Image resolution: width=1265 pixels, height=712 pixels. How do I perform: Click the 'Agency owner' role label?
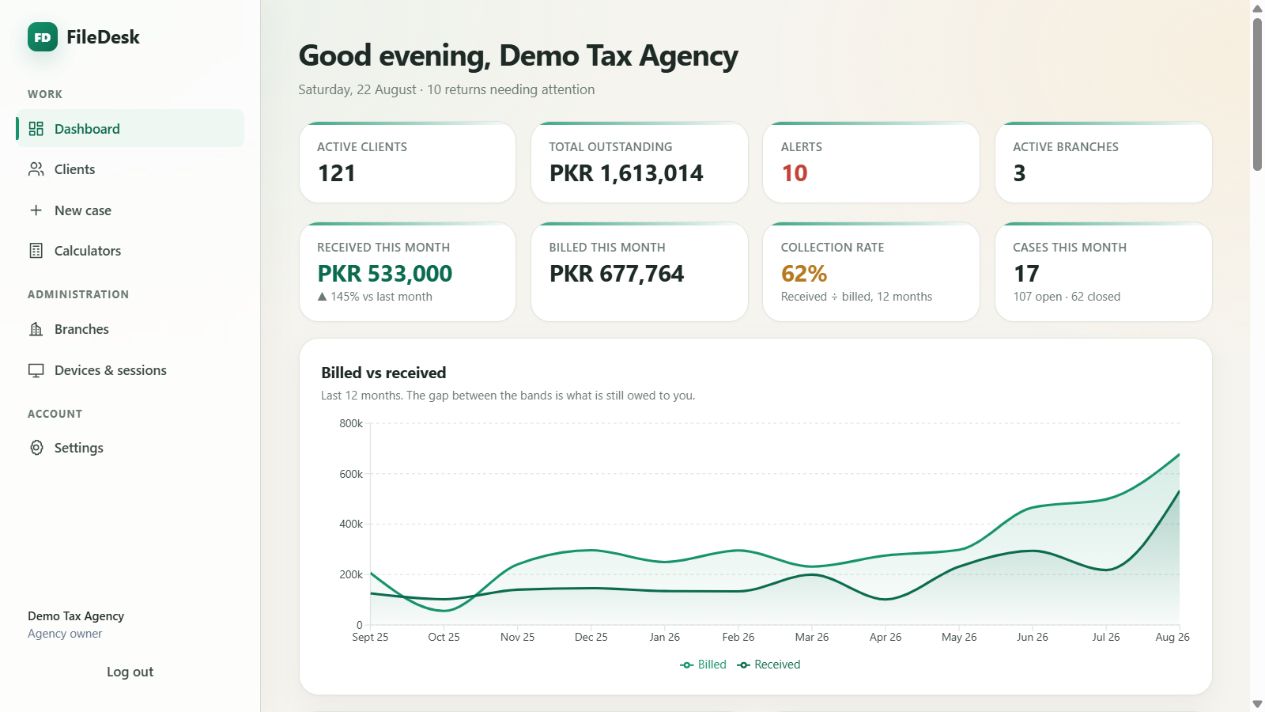coord(65,634)
